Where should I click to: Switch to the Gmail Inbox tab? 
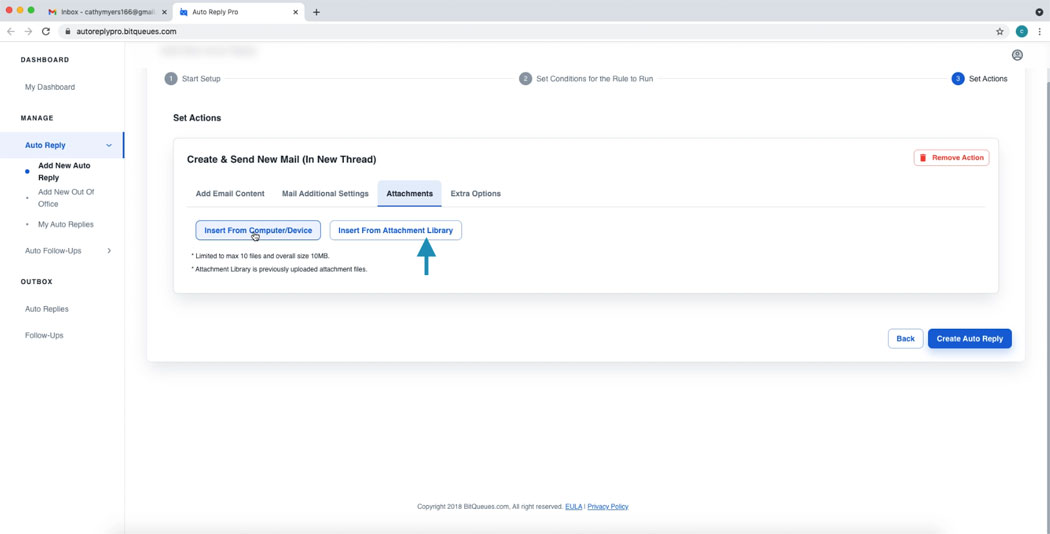(106, 12)
